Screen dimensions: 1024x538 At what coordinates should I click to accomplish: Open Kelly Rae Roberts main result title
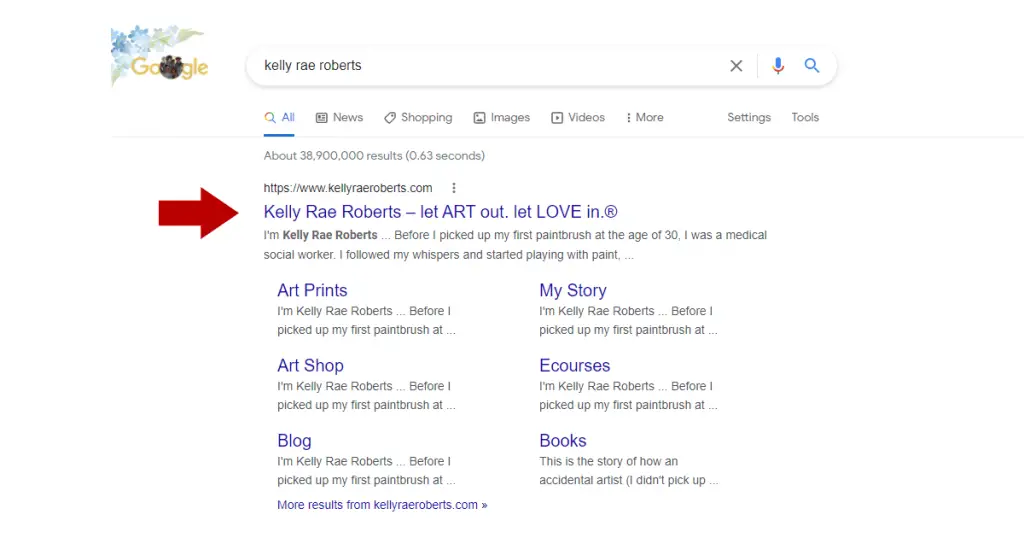pyautogui.click(x=440, y=212)
